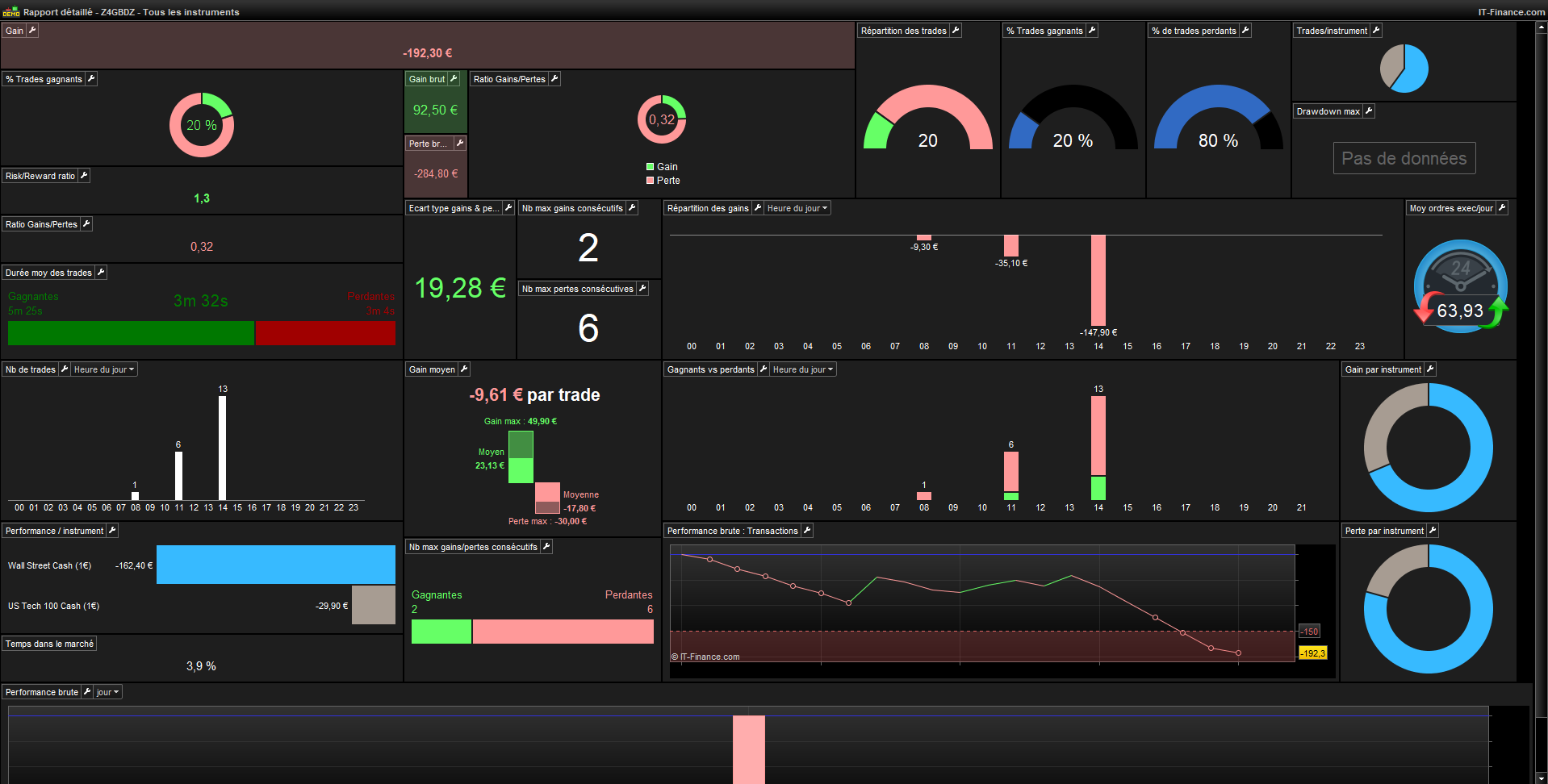The image size is (1548, 784).
Task: Select the Gain brut panel header
Action: (x=427, y=79)
